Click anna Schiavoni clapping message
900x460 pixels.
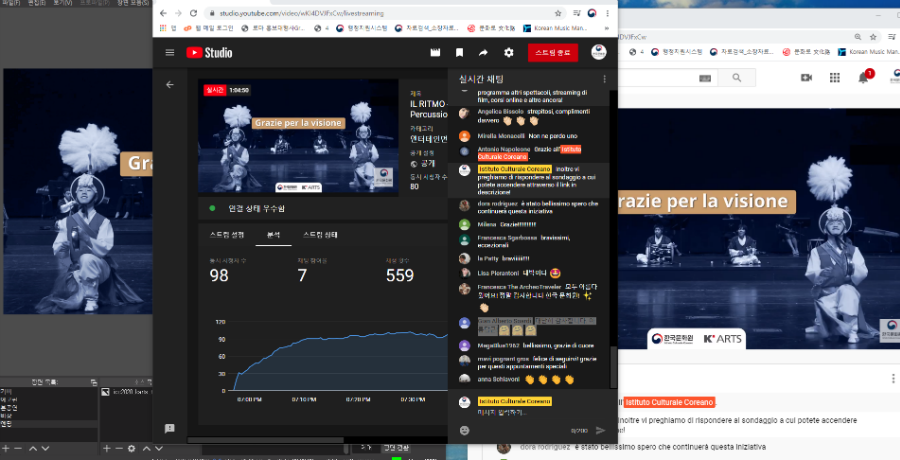coord(529,380)
